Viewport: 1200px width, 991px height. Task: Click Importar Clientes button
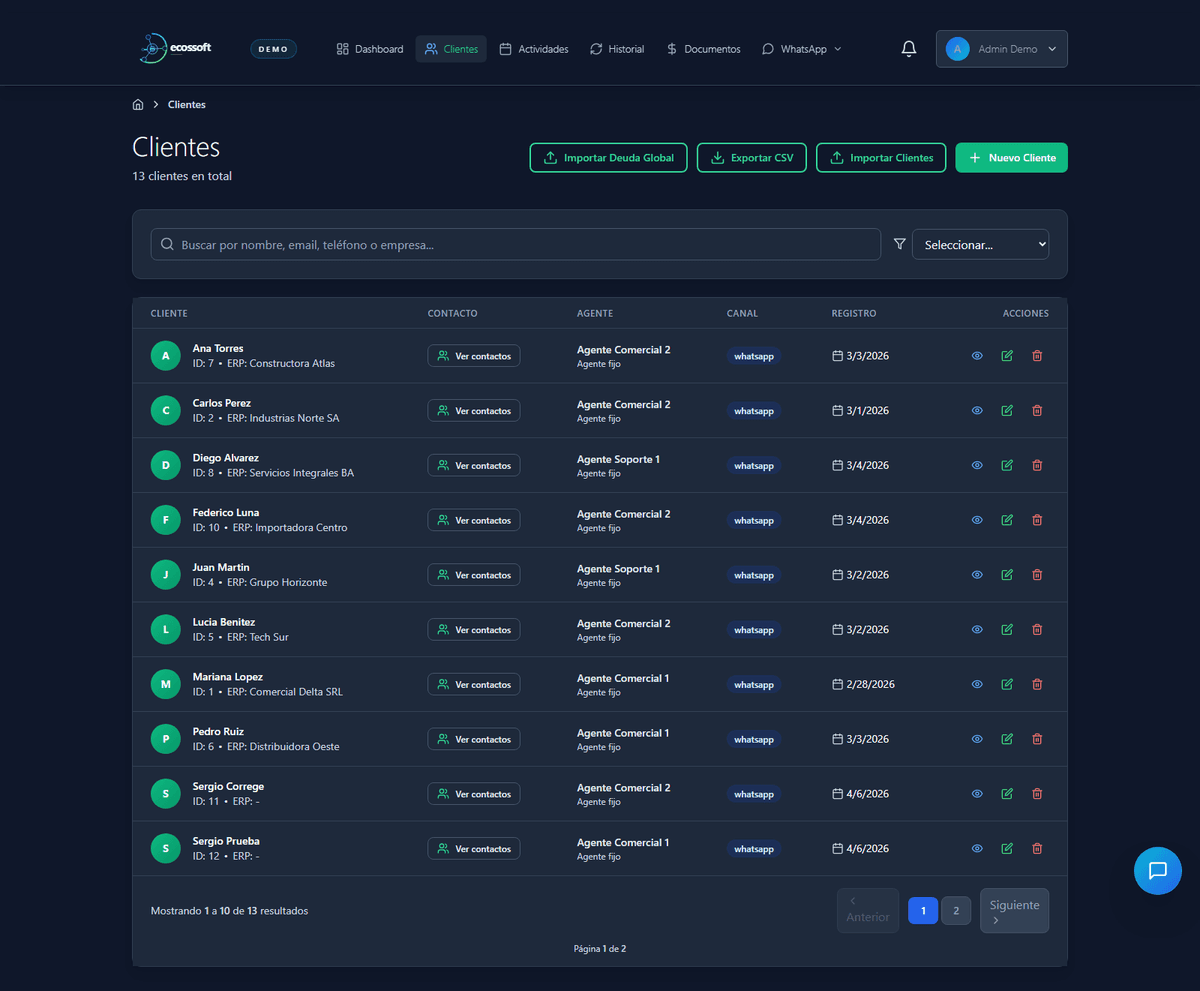pos(881,158)
